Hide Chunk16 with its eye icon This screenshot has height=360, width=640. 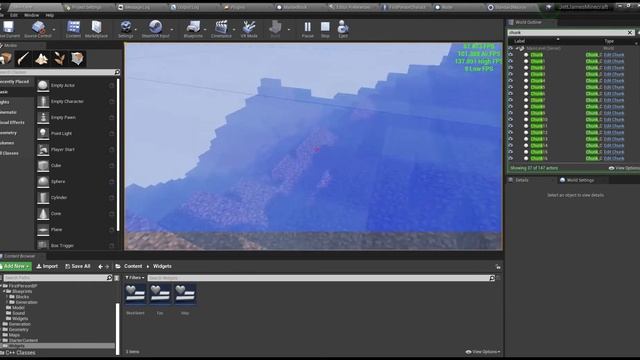(x=511, y=158)
